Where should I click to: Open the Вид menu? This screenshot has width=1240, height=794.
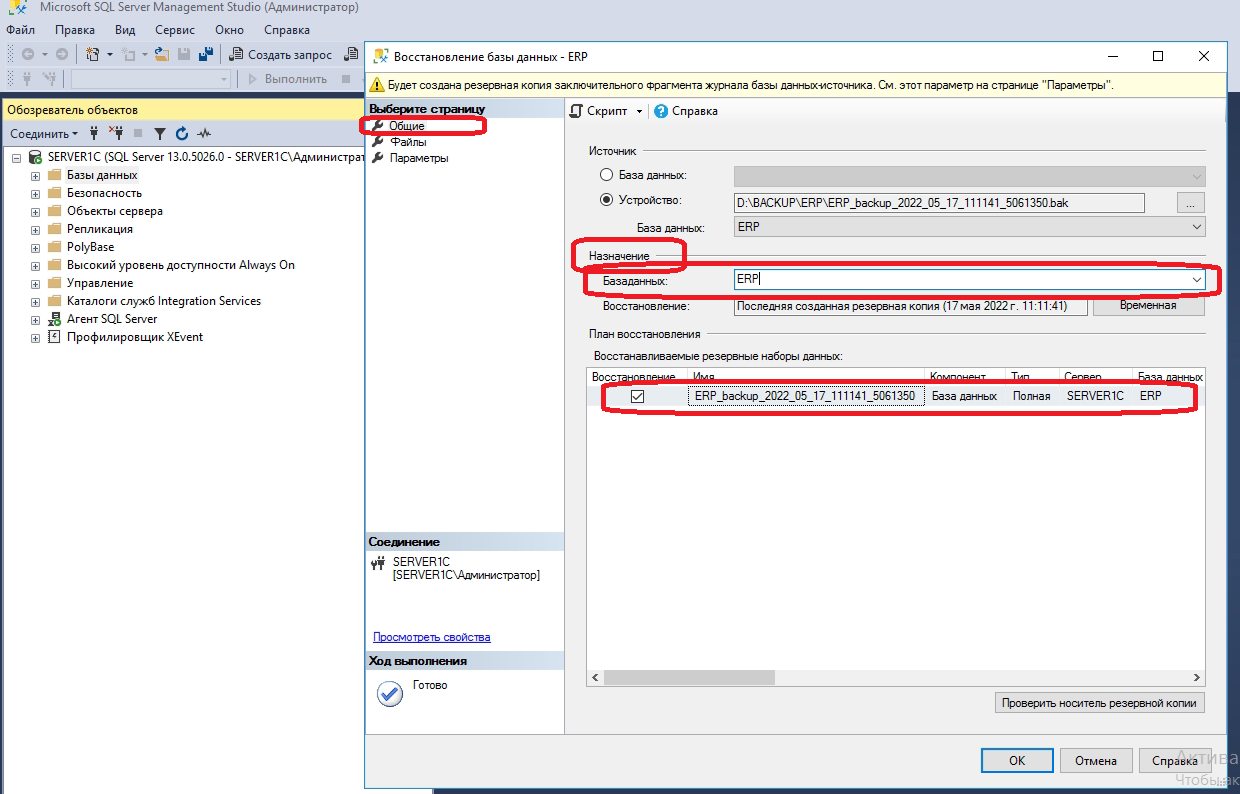pyautogui.click(x=125, y=30)
